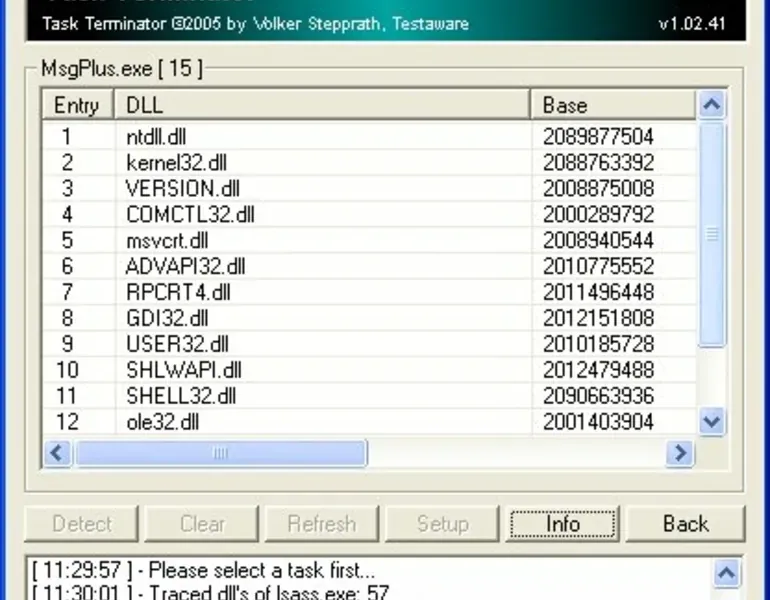Click the disabled Clear button
This screenshot has width=770, height=600.
[x=202, y=524]
